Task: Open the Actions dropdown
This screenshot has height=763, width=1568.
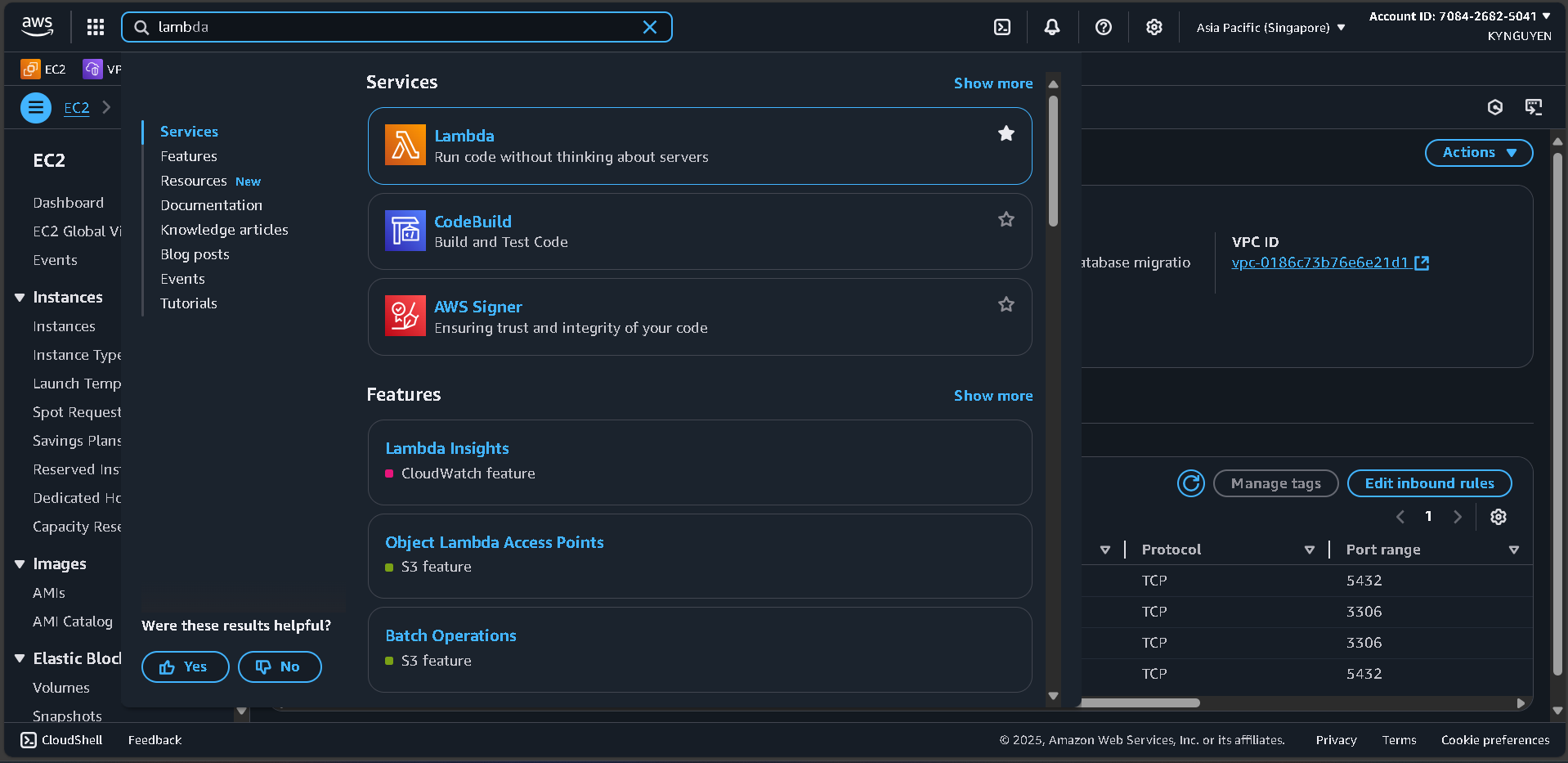Action: [x=1478, y=152]
